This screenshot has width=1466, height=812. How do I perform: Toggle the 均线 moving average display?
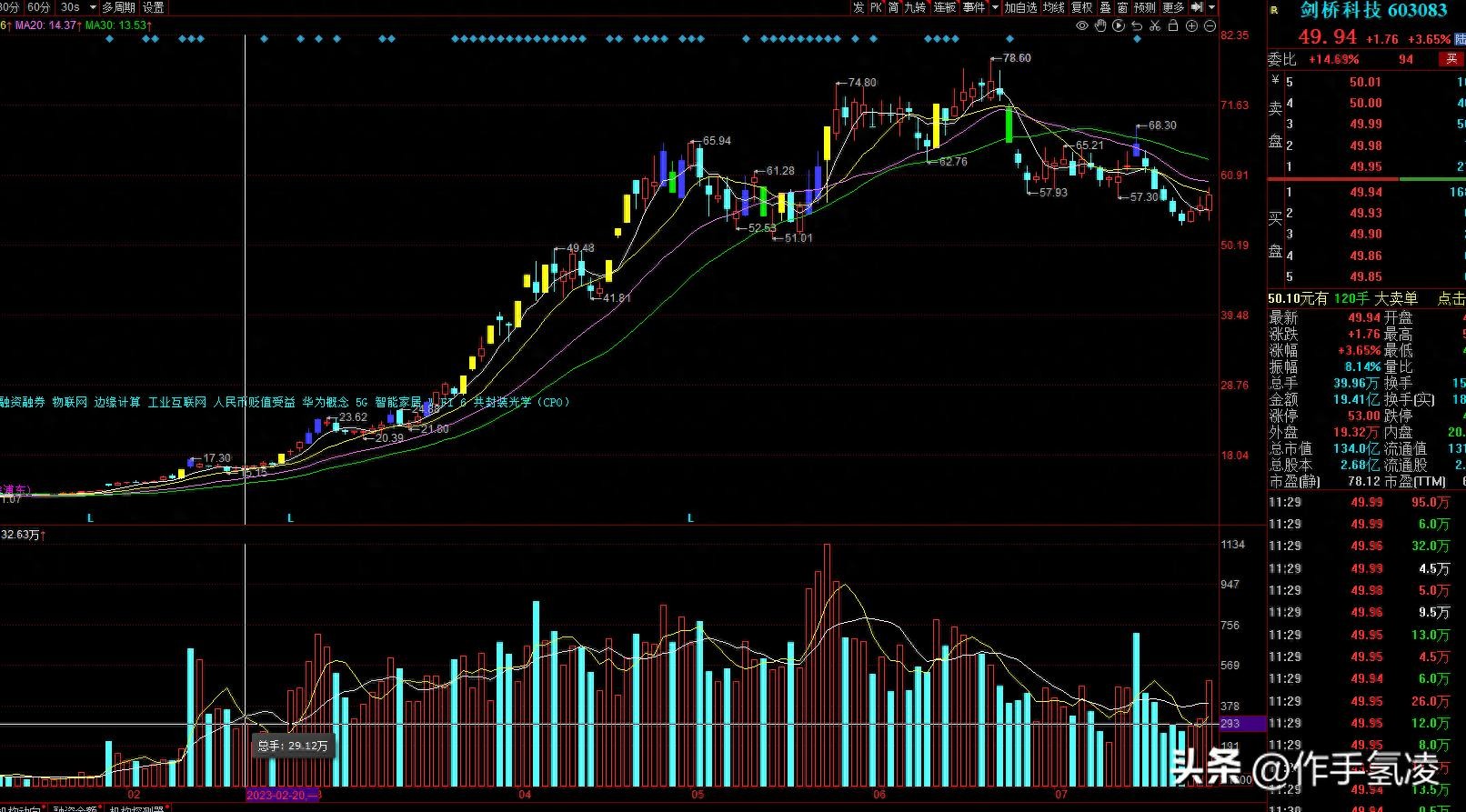point(1054,7)
